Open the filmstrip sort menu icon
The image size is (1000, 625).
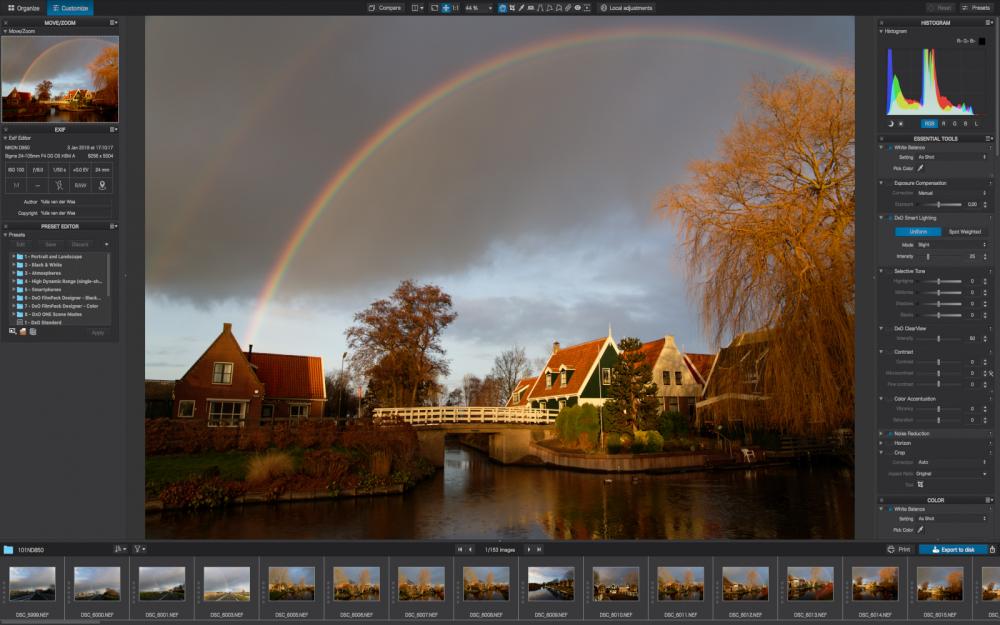(x=120, y=549)
